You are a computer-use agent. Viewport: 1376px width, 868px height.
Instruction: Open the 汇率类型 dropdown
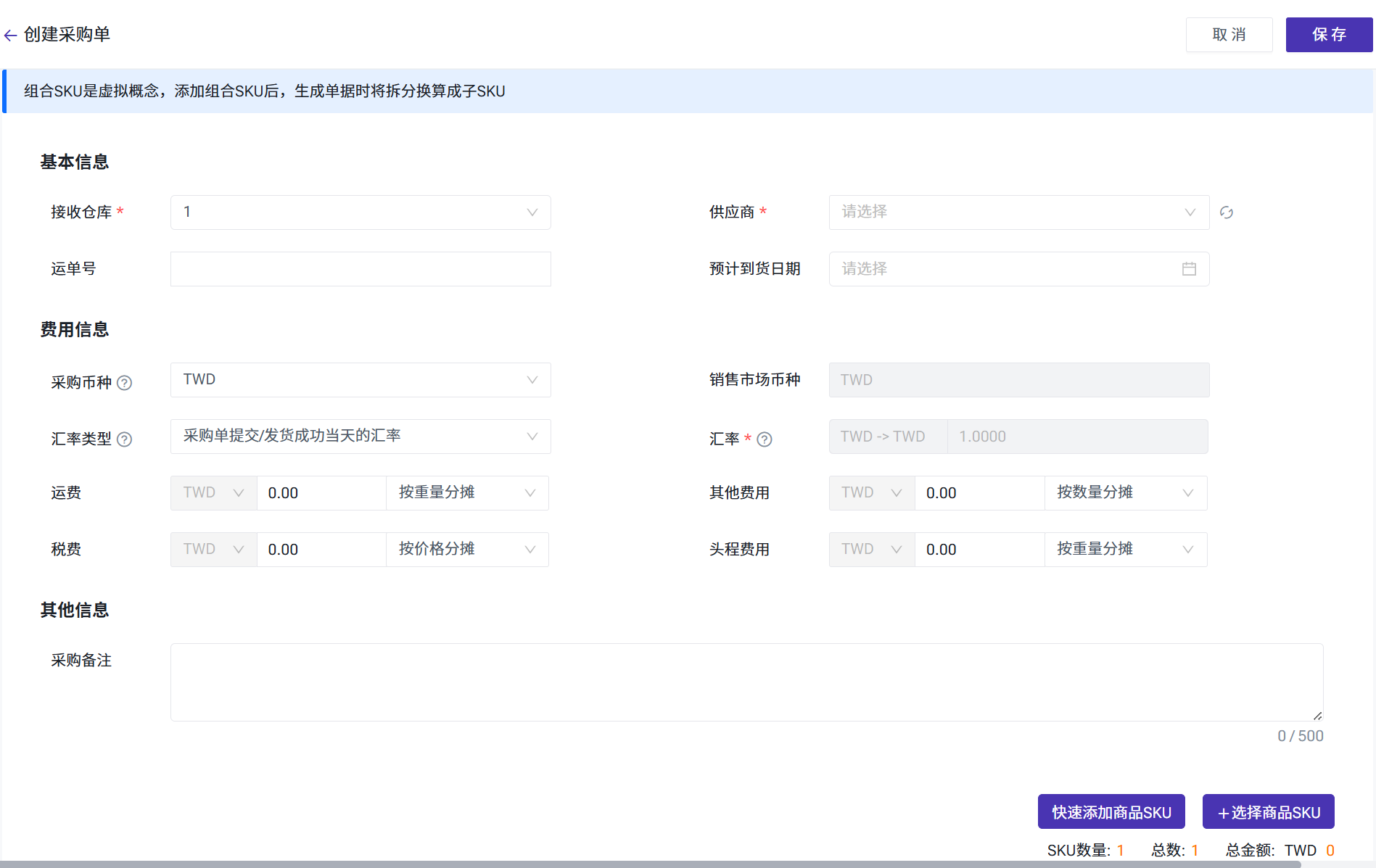361,437
